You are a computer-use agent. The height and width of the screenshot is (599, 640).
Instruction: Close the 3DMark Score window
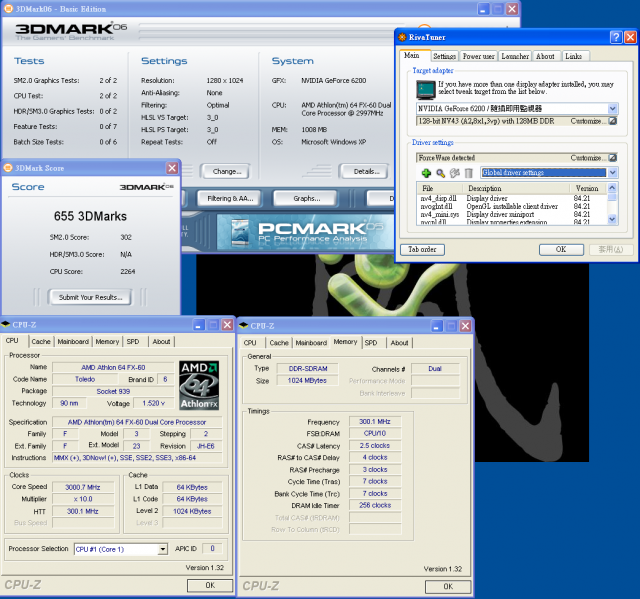[x=172, y=168]
